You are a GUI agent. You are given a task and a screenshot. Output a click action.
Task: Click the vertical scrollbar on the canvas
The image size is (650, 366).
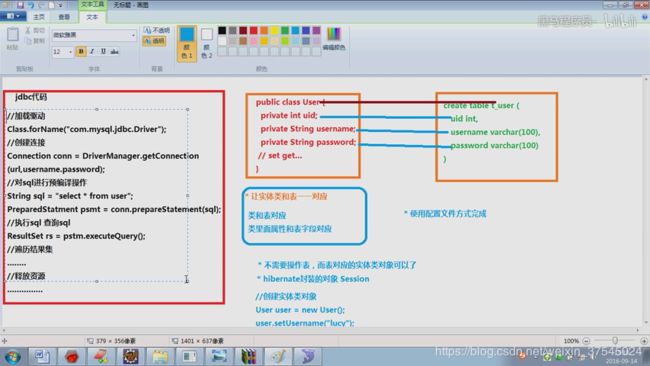646,201
